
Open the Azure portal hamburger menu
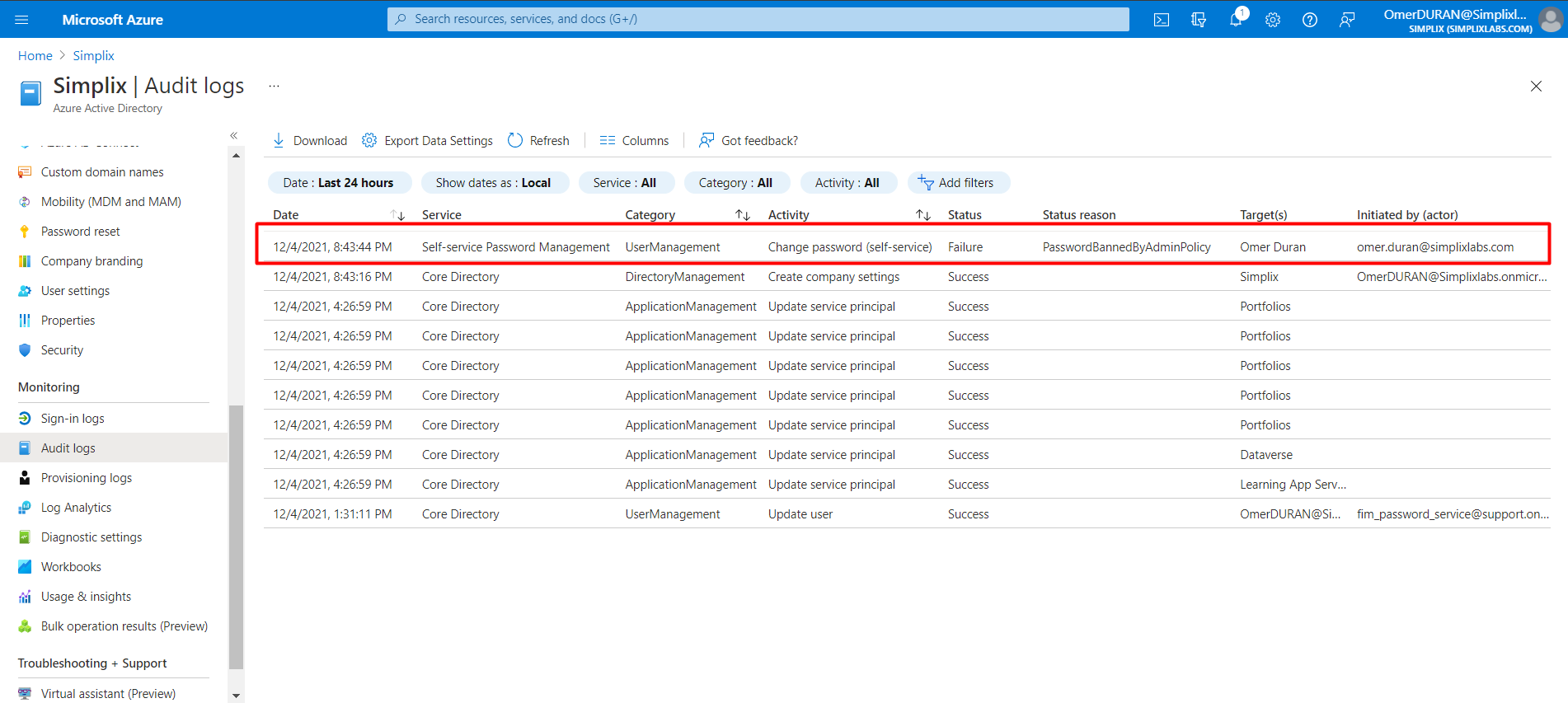(21, 19)
